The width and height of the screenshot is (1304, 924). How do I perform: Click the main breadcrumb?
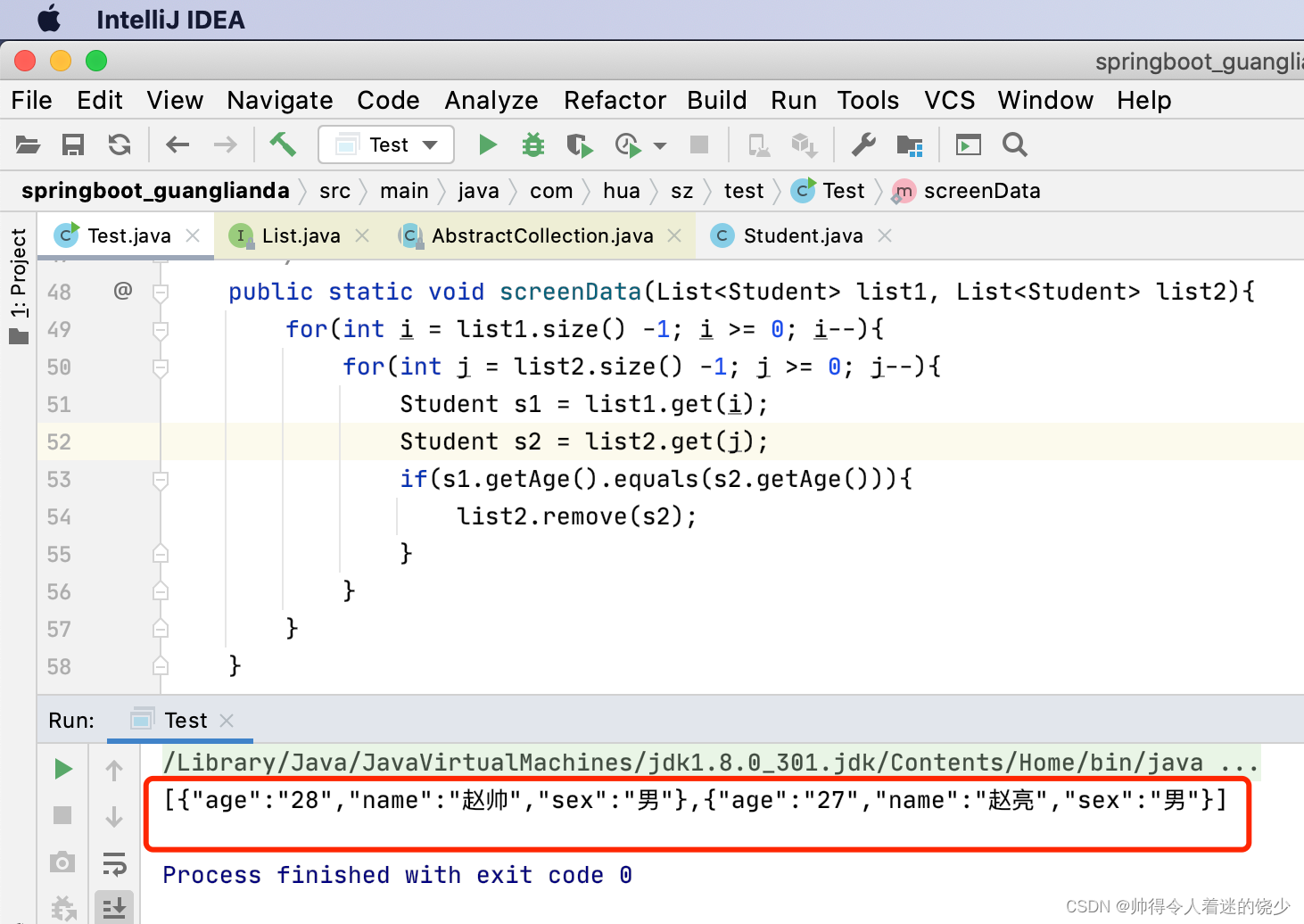(404, 191)
